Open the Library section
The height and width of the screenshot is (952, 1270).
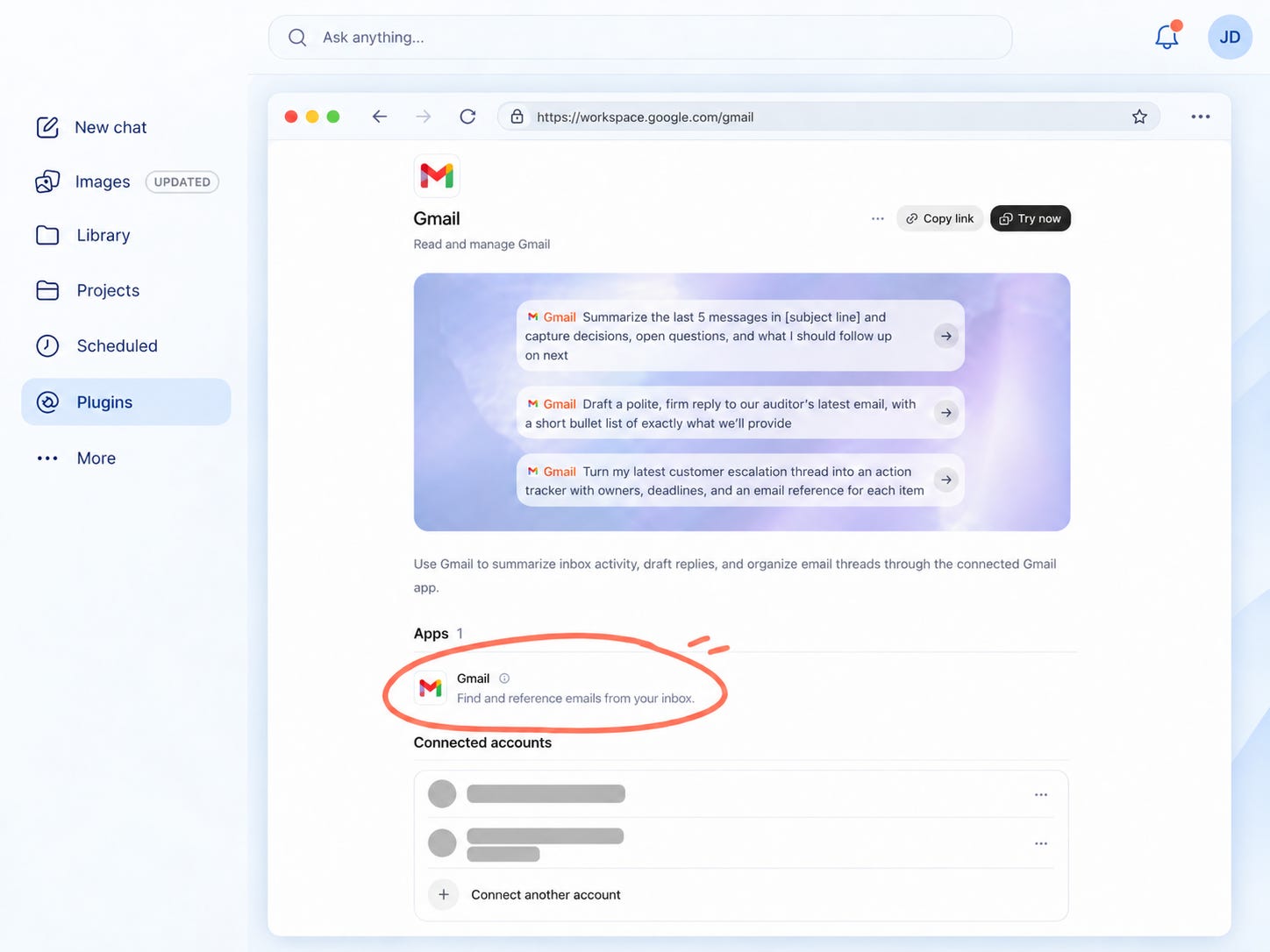coord(103,235)
